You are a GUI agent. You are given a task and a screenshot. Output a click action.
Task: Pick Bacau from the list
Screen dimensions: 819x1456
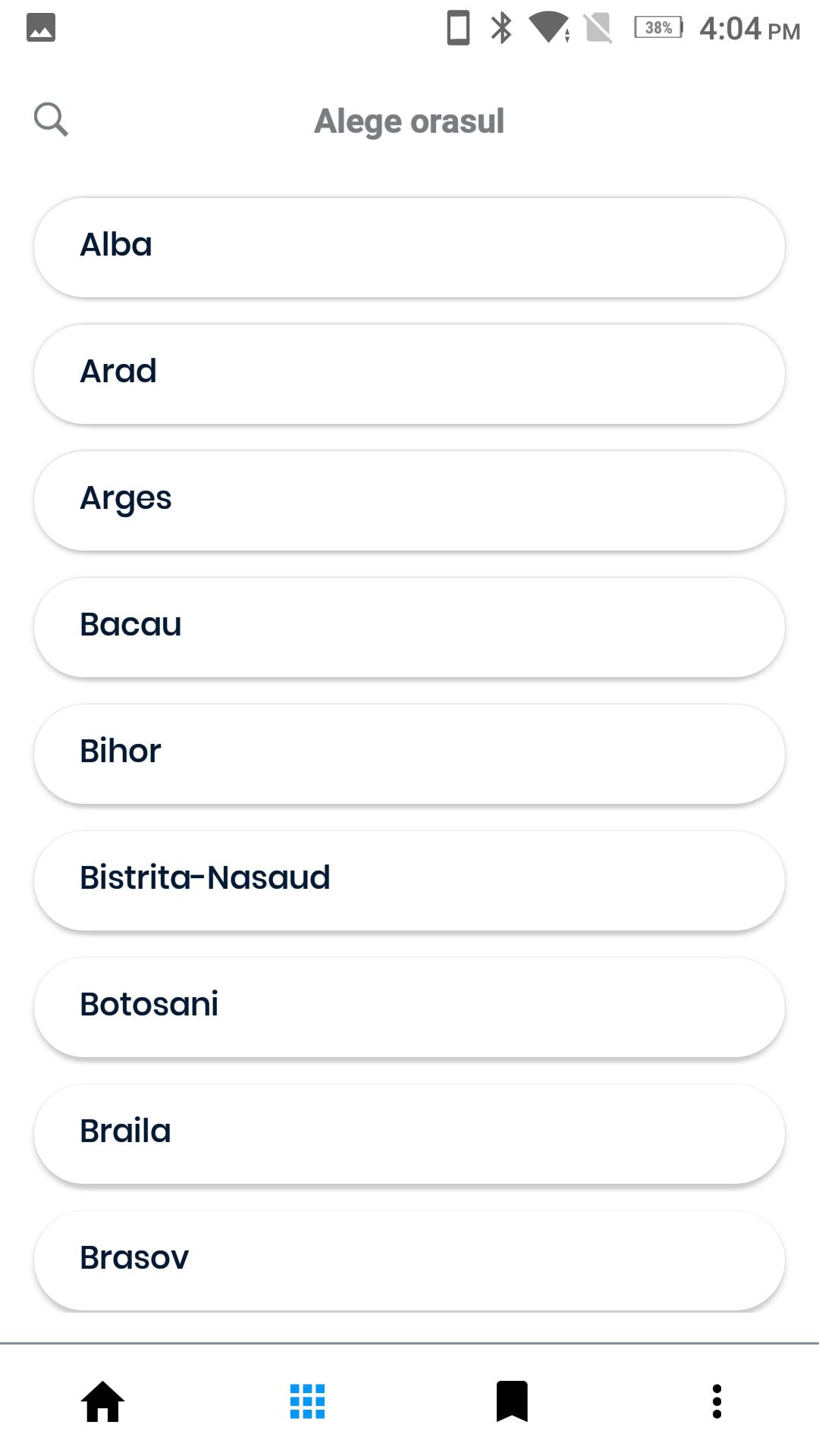click(409, 627)
